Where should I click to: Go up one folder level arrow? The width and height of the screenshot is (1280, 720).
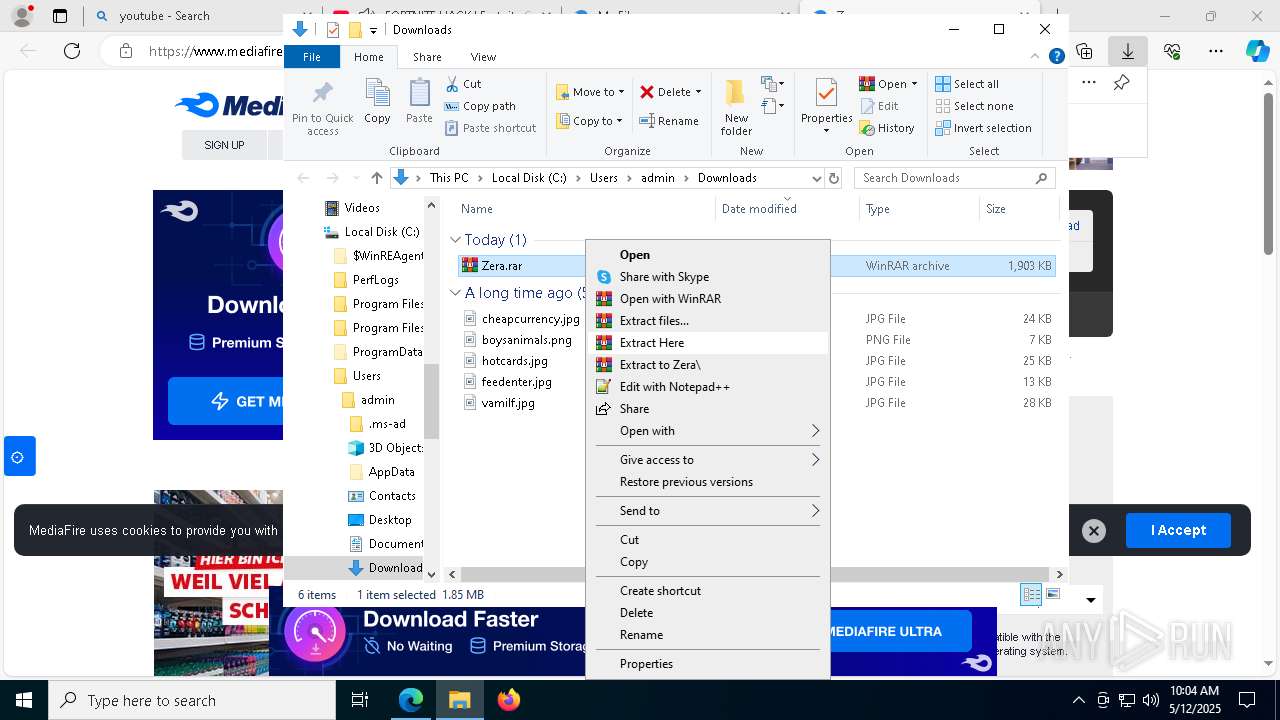click(x=376, y=178)
